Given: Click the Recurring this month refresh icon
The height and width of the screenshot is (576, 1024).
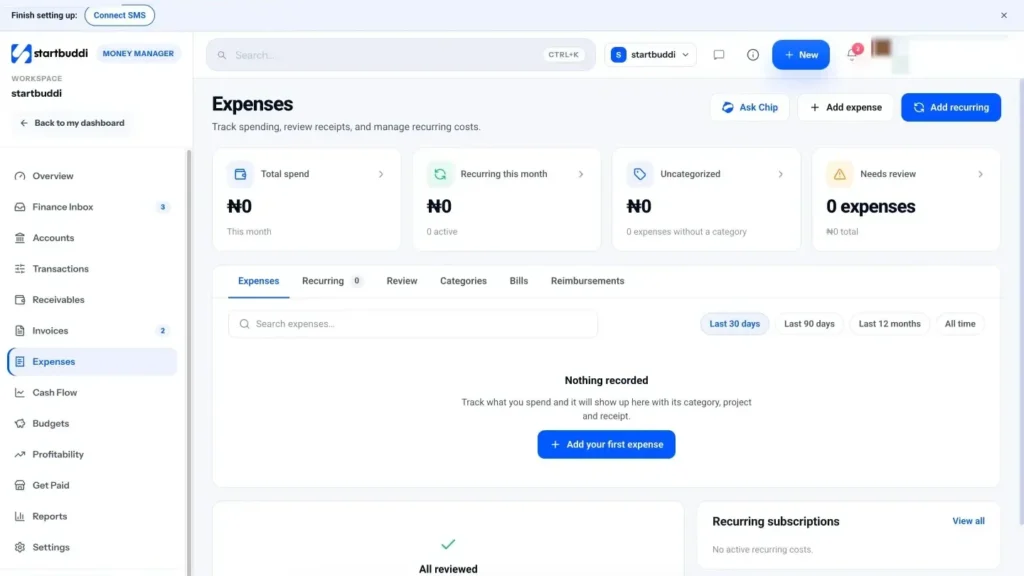Looking at the screenshot, I should click(x=440, y=174).
